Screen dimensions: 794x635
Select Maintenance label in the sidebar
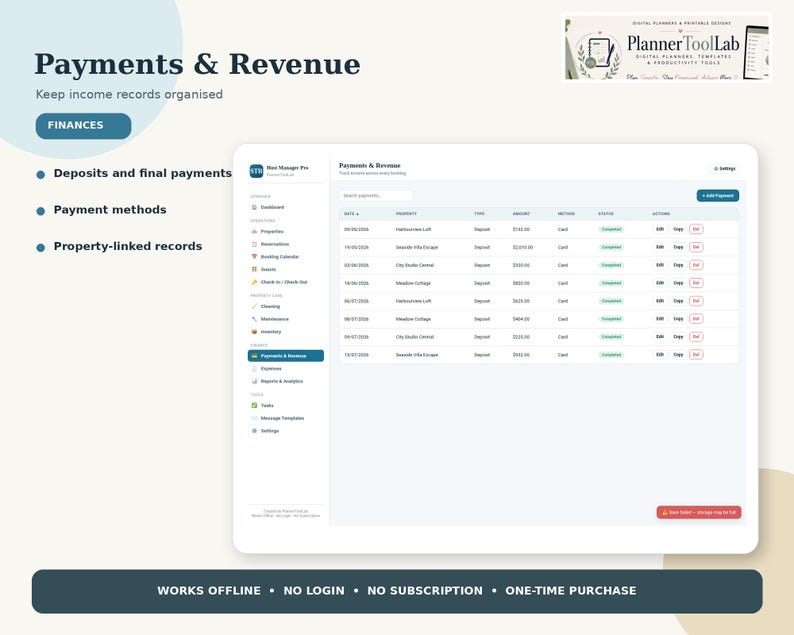click(274, 319)
